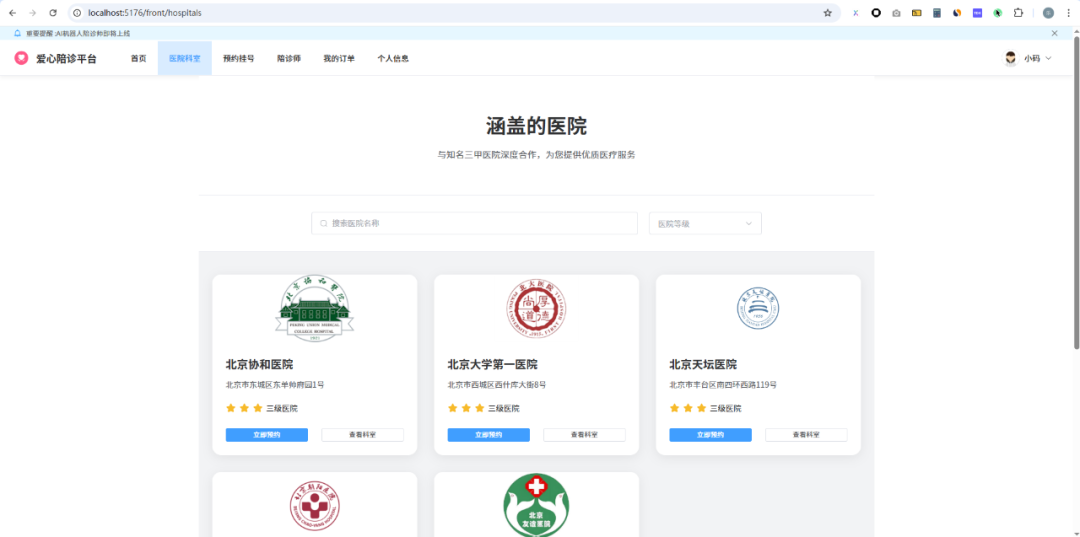Select the 医院科室 menu item
1080x537 pixels.
(185, 59)
